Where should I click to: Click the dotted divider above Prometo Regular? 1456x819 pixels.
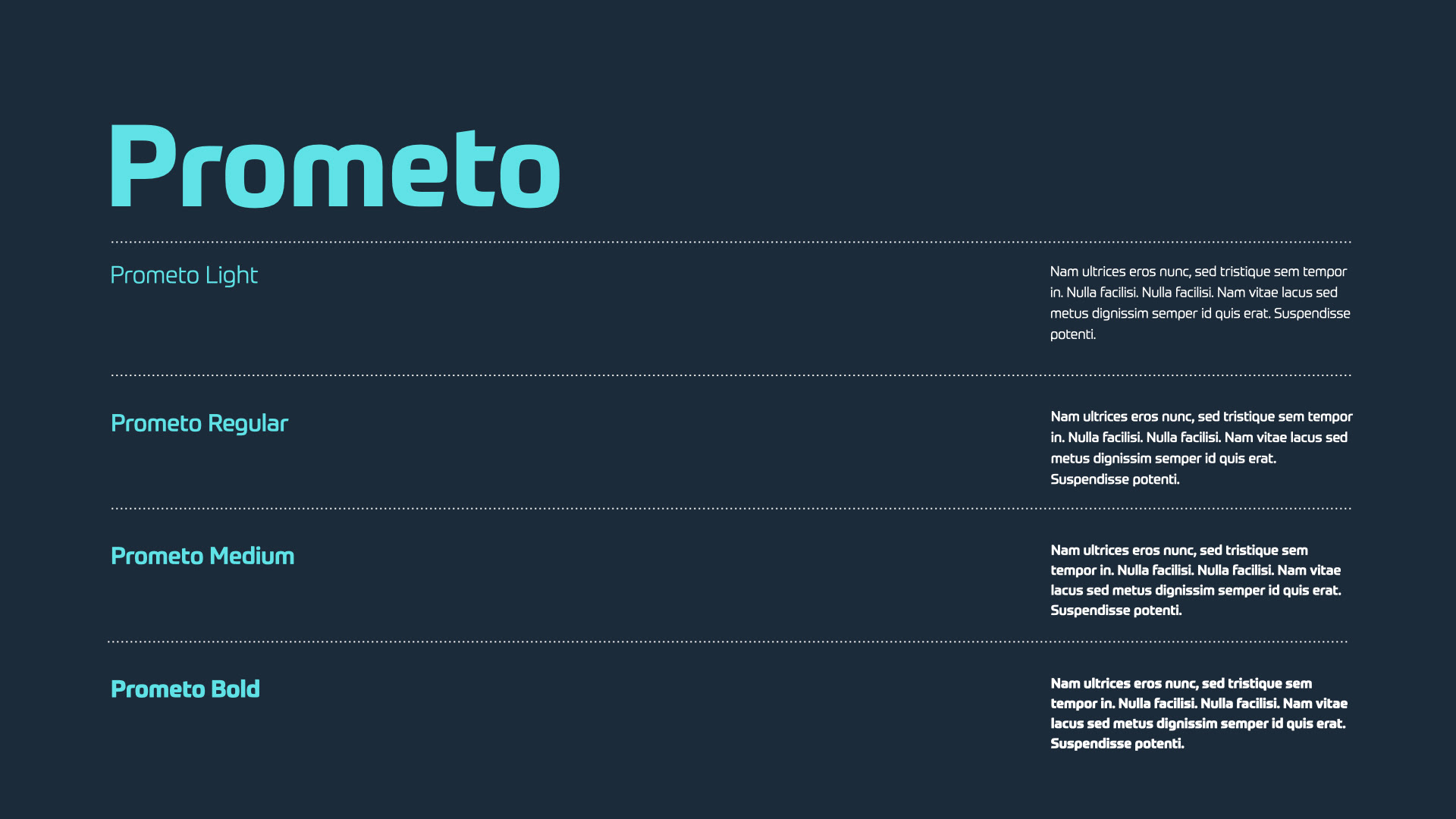pyautogui.click(x=731, y=375)
